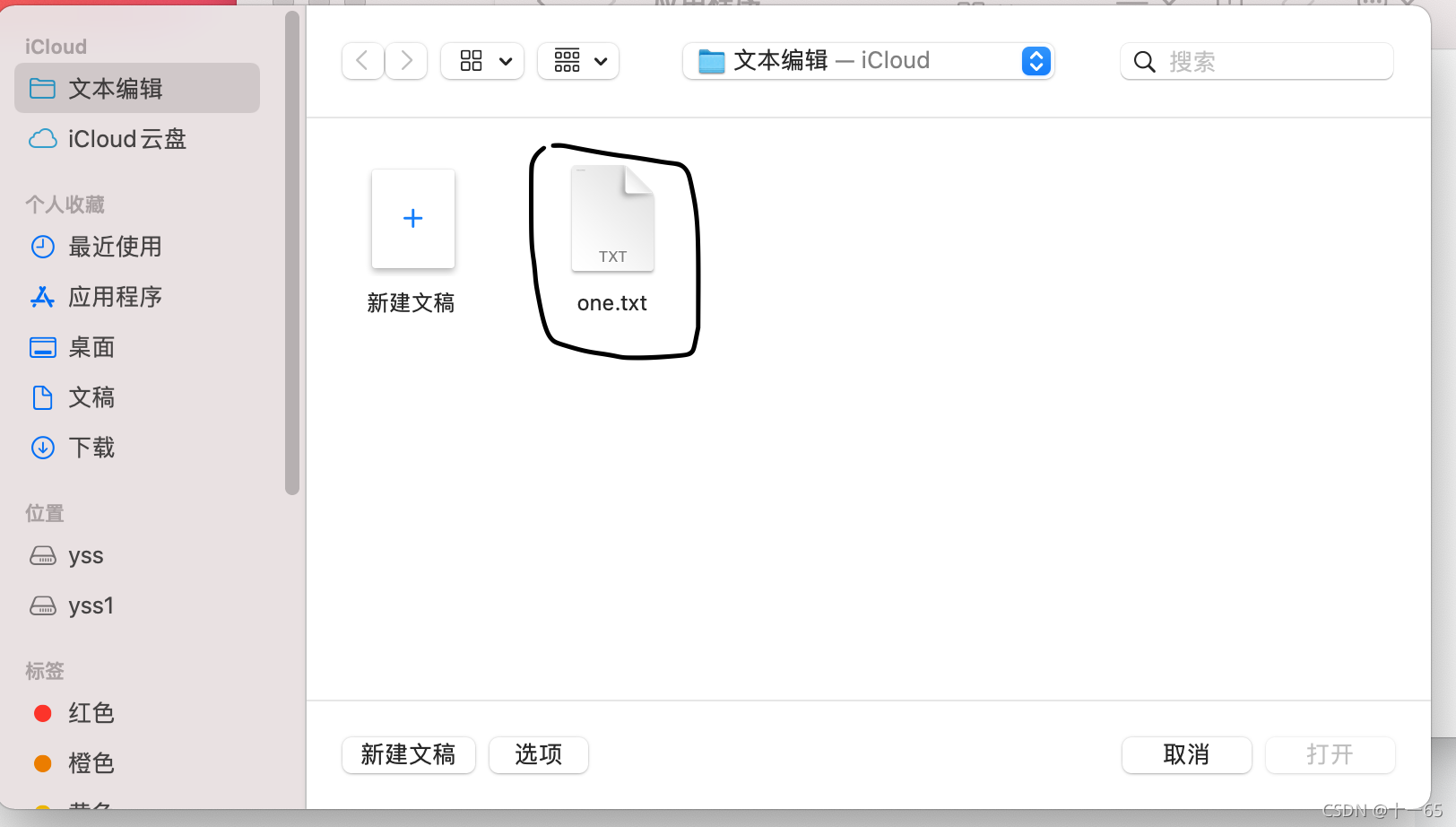Open the 文本编辑 — iCloud path selector
The image size is (1456, 827).
coord(867,60)
